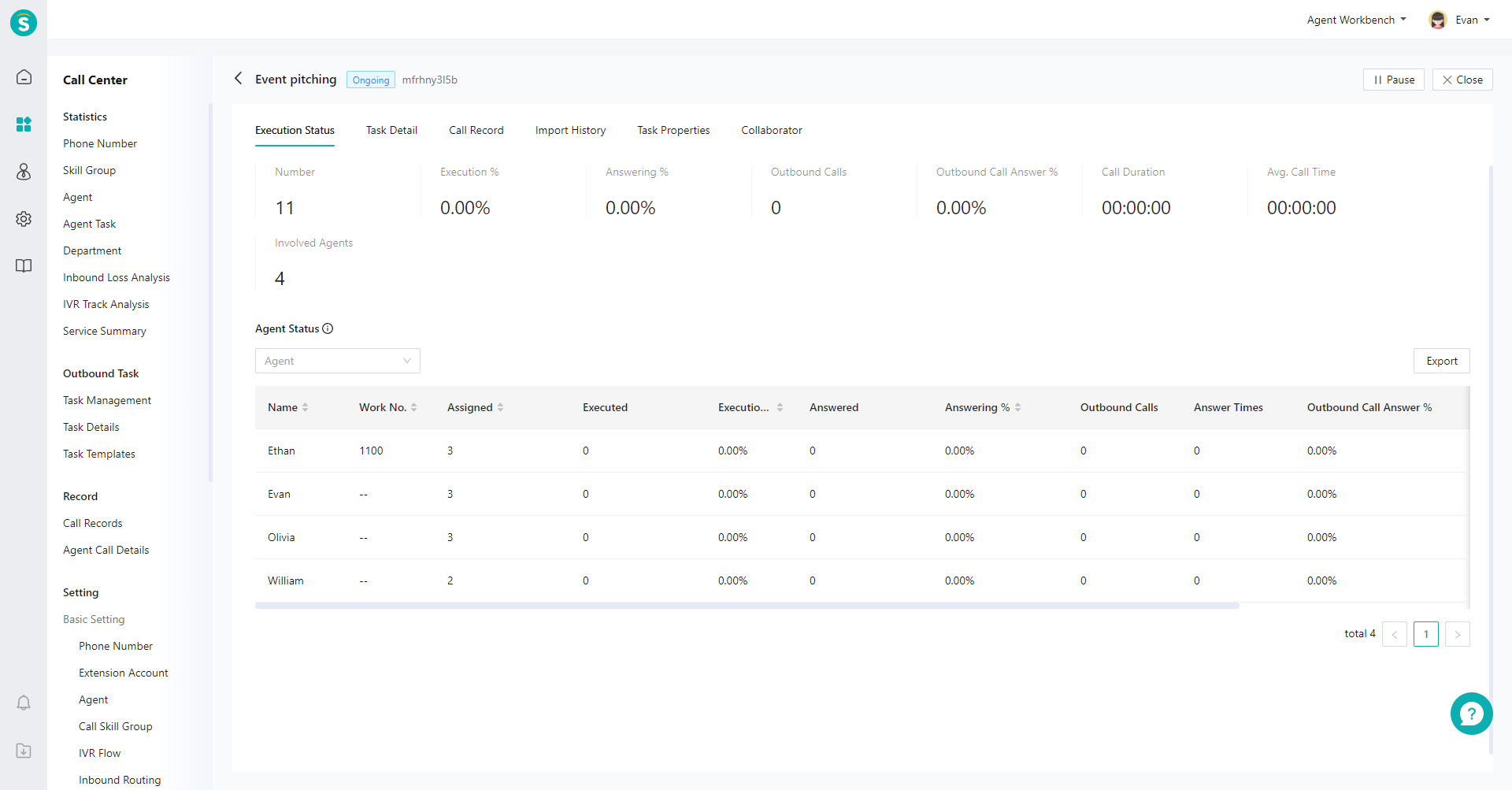Select page 1 in pagination
This screenshot has height=790, width=1512.
coord(1426,634)
